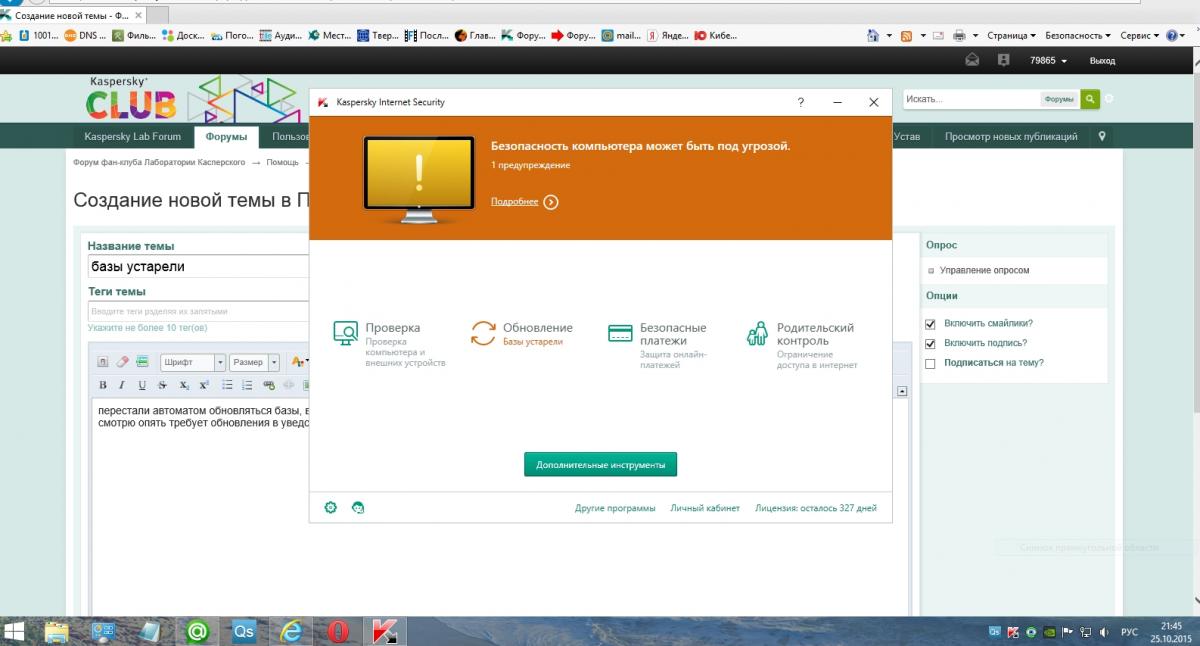This screenshot has height=646, width=1200.
Task: Apply subscript in forum editor
Action: click(184, 385)
